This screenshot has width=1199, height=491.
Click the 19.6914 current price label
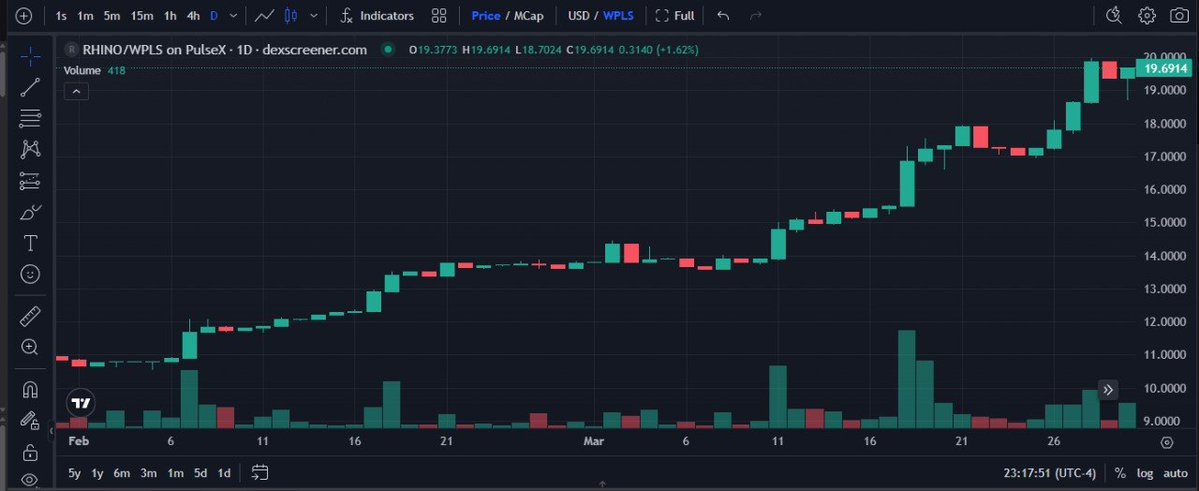[x=1166, y=69]
